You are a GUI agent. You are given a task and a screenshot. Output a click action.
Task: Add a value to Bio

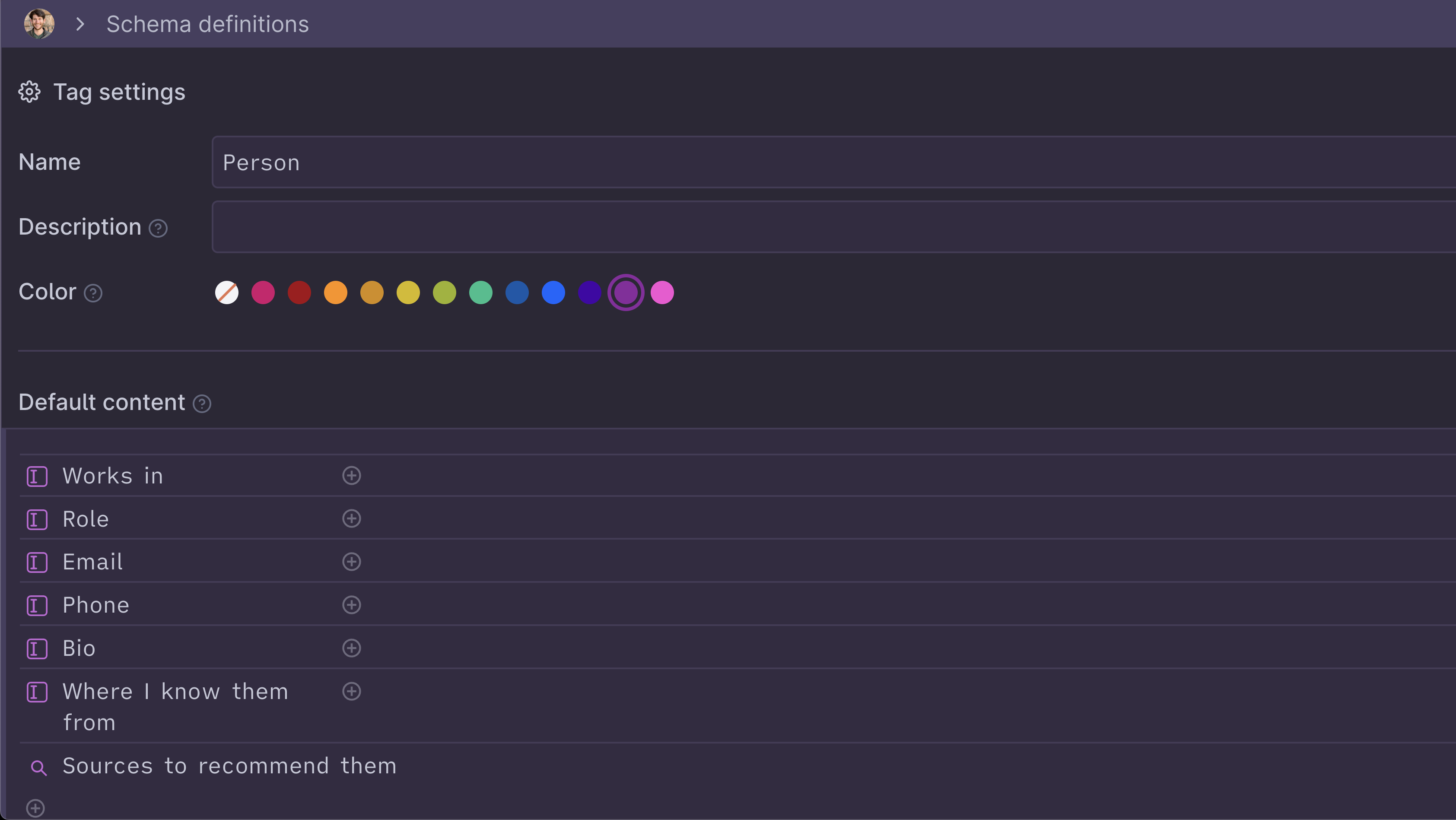352,648
